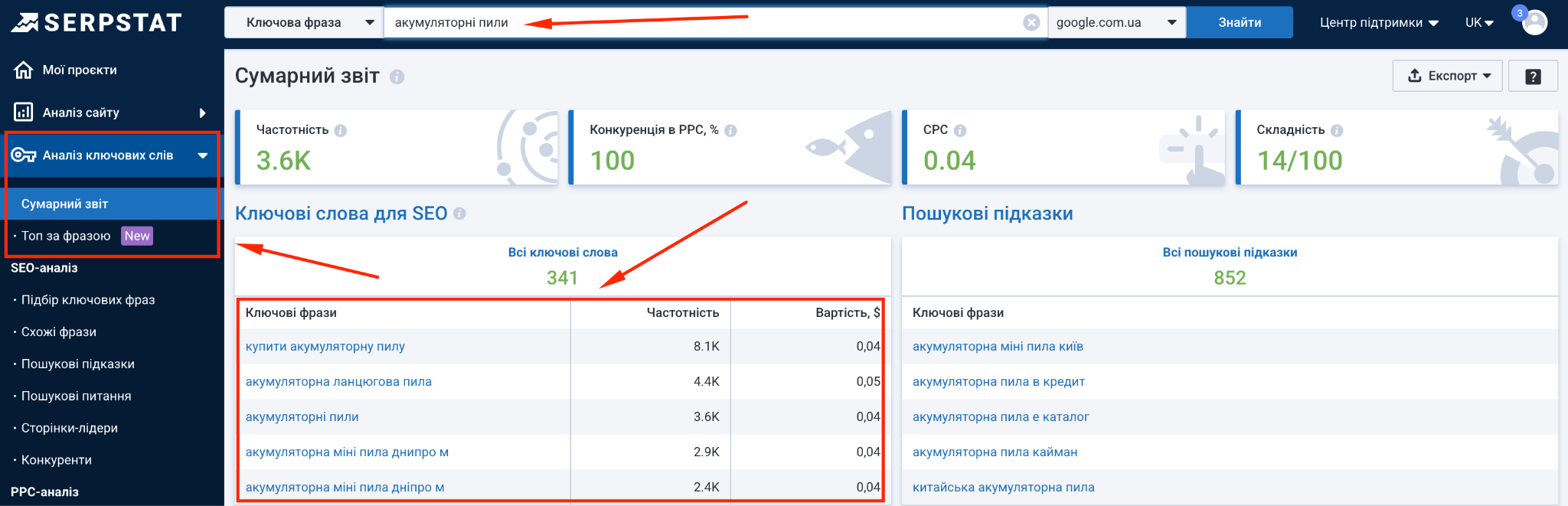
Task: Open Пошукові питання sidebar item
Action: [x=77, y=397]
